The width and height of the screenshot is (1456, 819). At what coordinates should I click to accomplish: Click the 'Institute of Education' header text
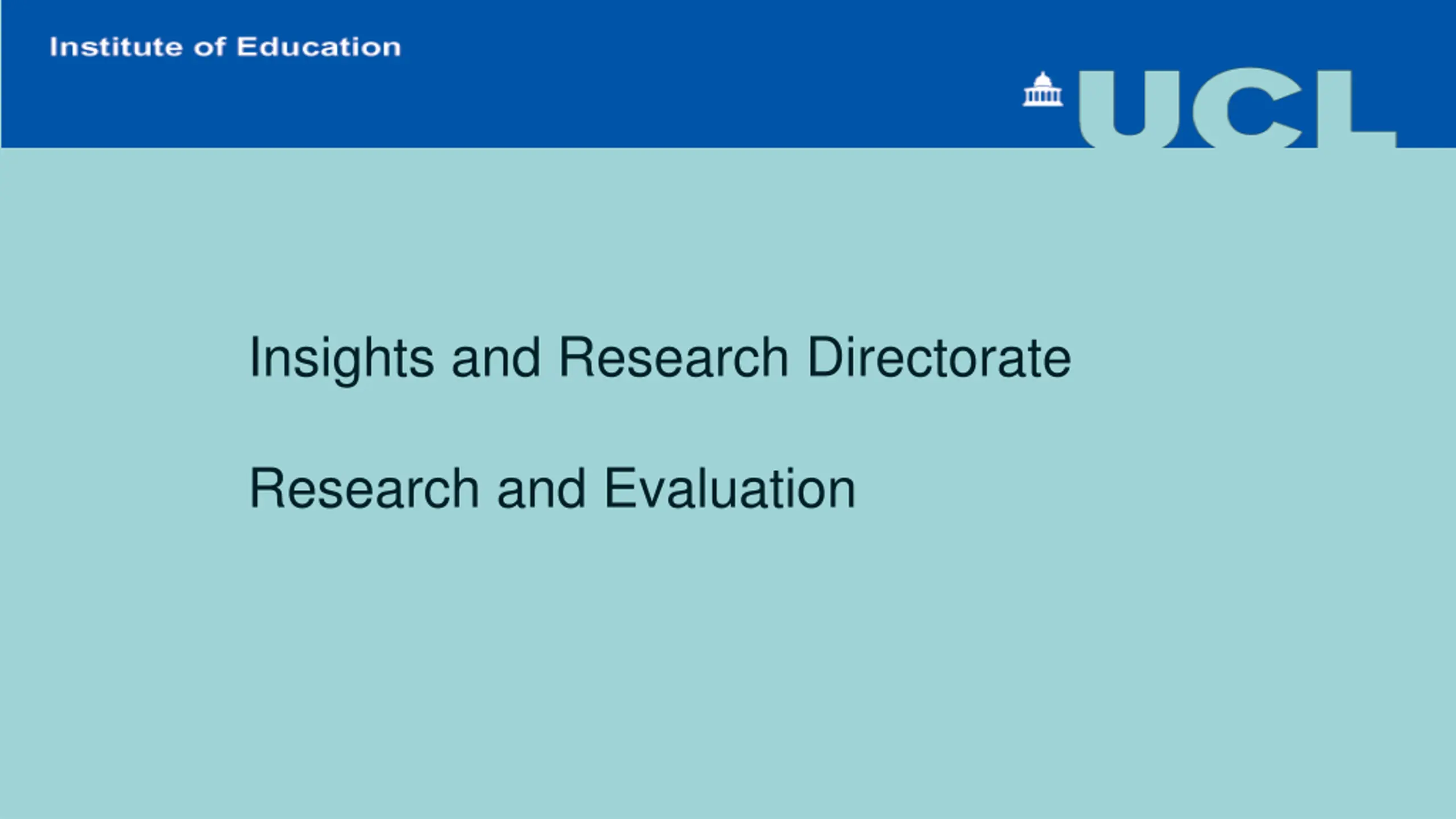225,47
